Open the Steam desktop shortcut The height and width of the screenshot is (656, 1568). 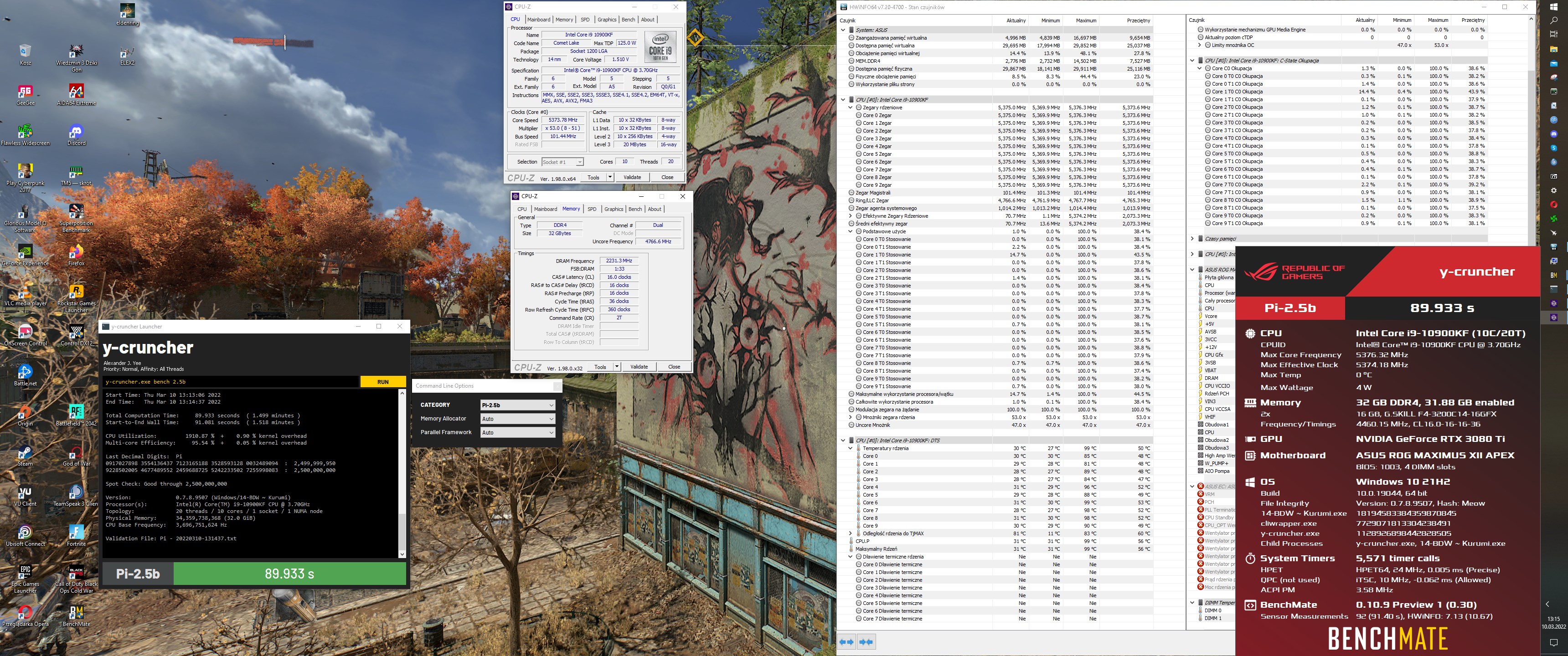[x=25, y=456]
